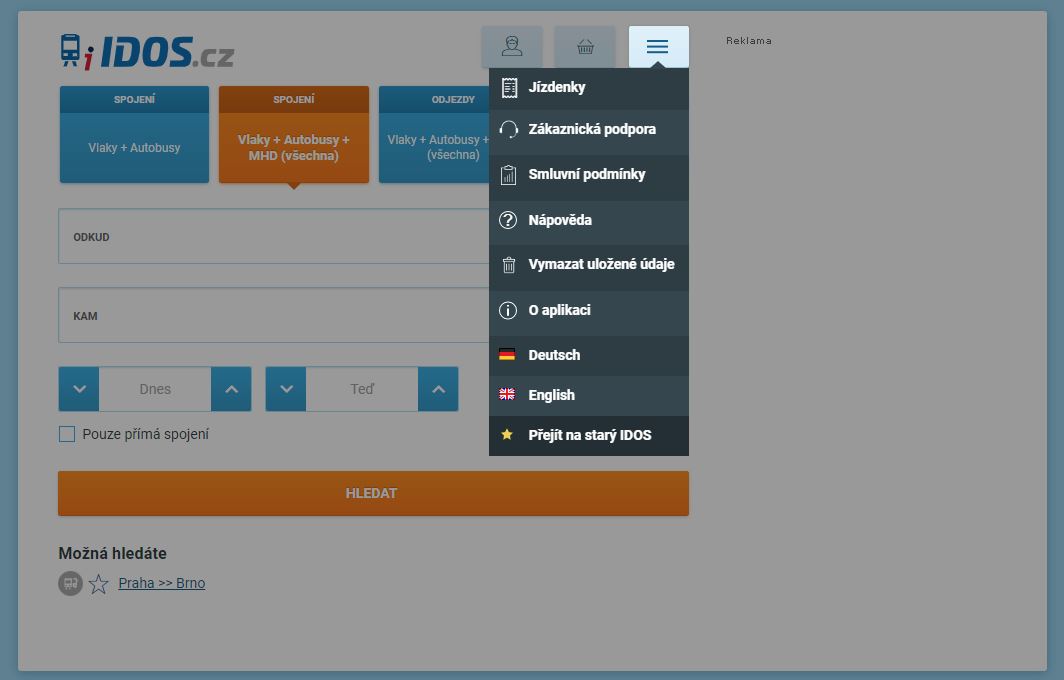This screenshot has width=1064, height=680.
Task: Select Jízdenky from the menu
Action: pyautogui.click(x=557, y=87)
